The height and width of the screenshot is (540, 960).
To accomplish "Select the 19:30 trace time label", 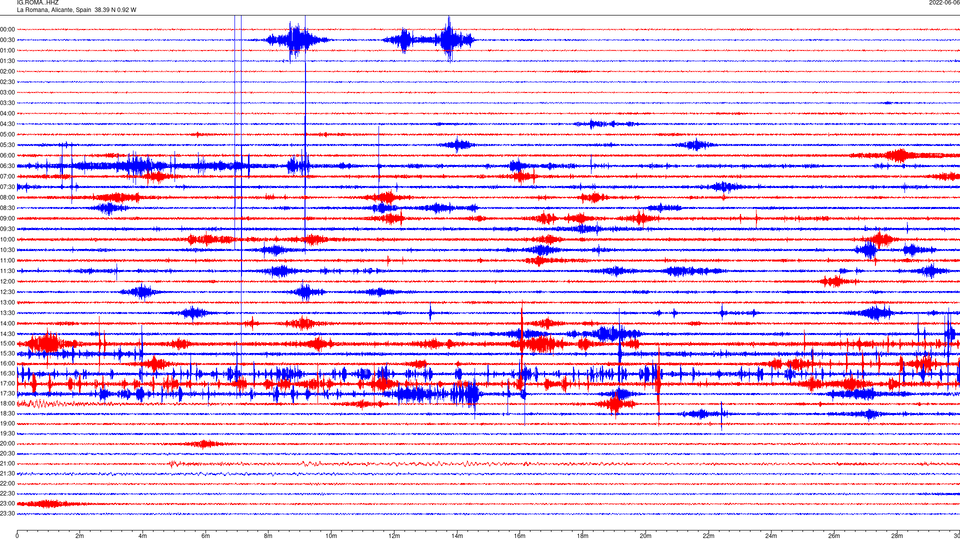I will (7, 433).
